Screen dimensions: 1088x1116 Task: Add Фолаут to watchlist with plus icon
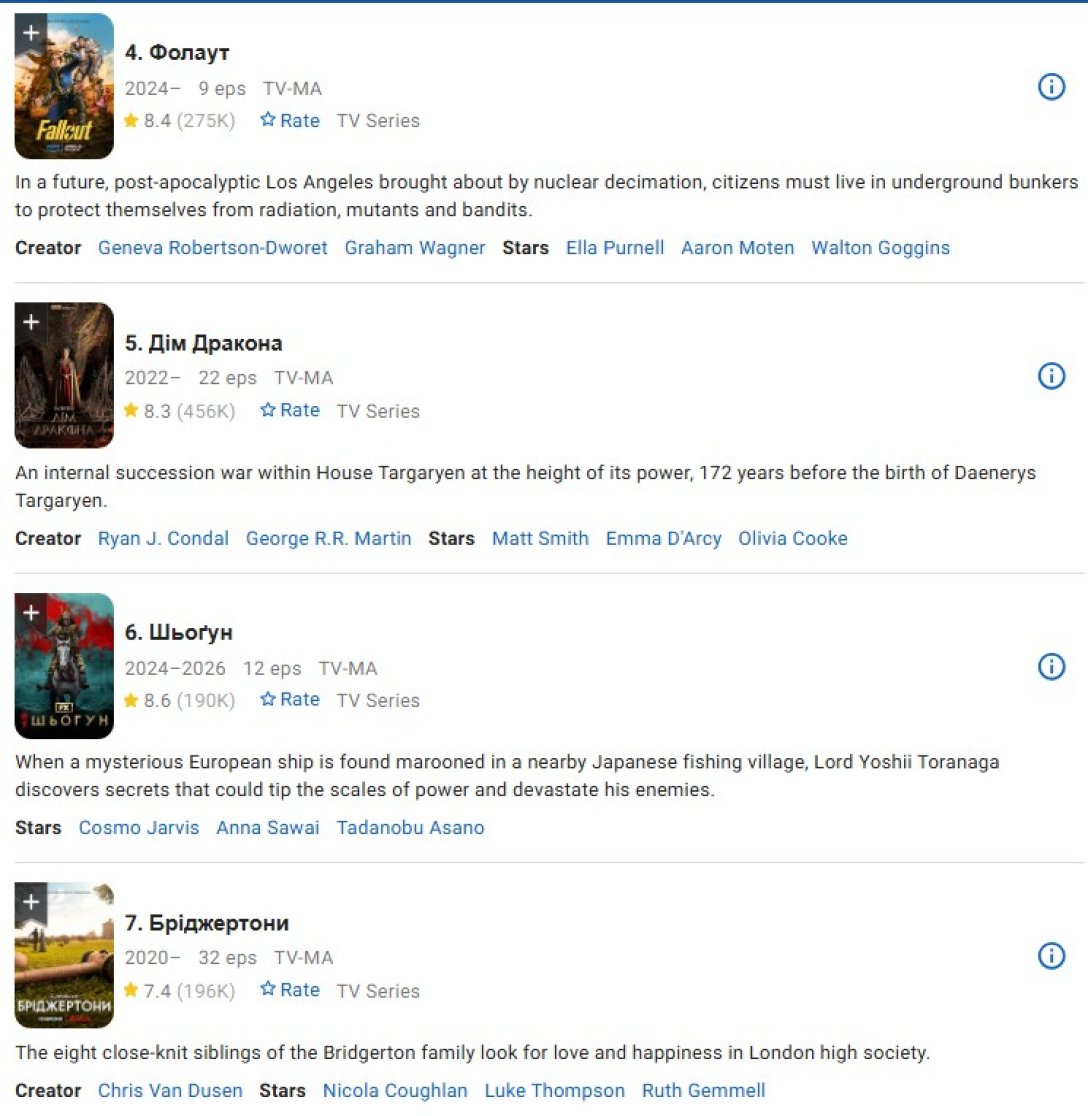click(x=31, y=33)
